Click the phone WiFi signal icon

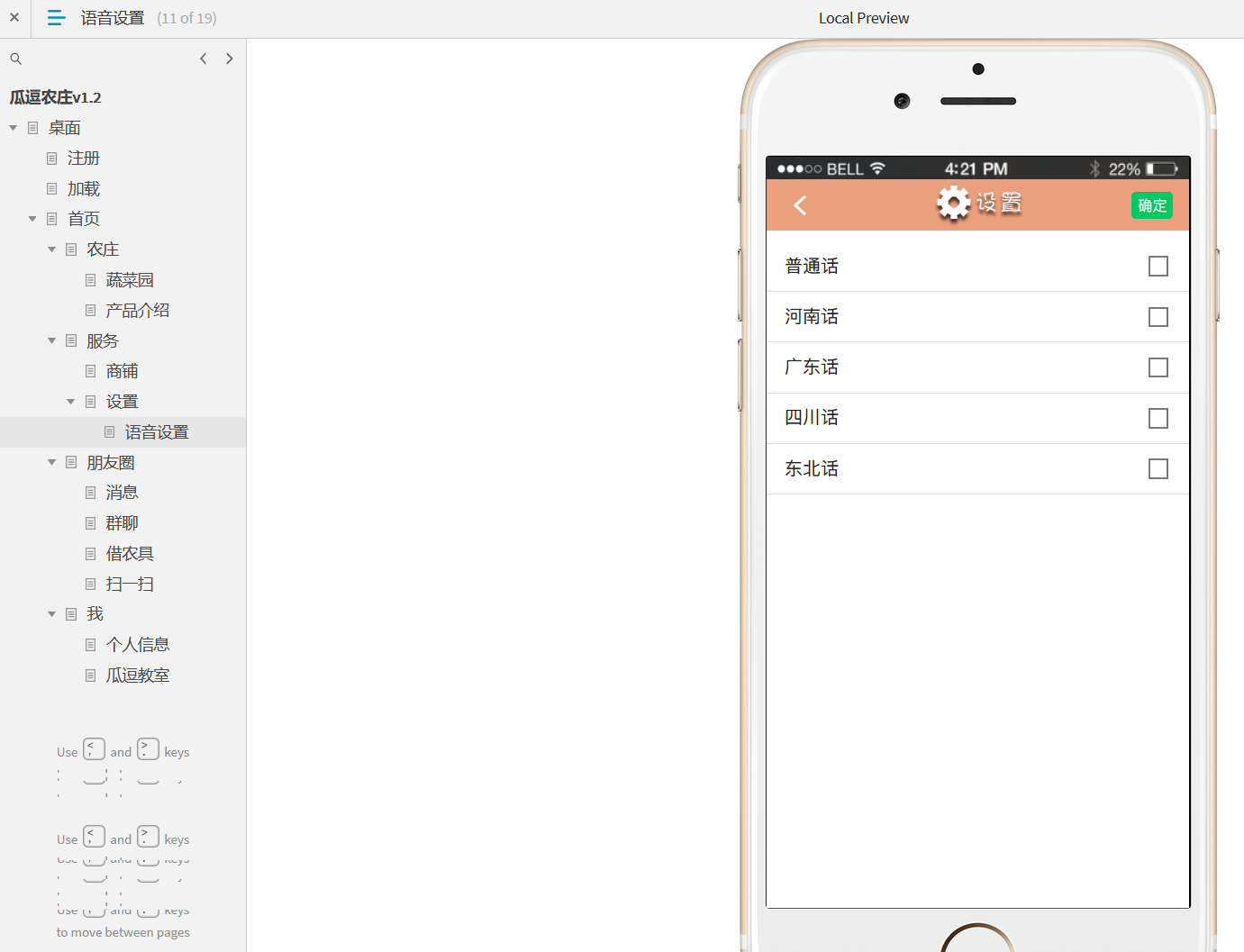877,168
